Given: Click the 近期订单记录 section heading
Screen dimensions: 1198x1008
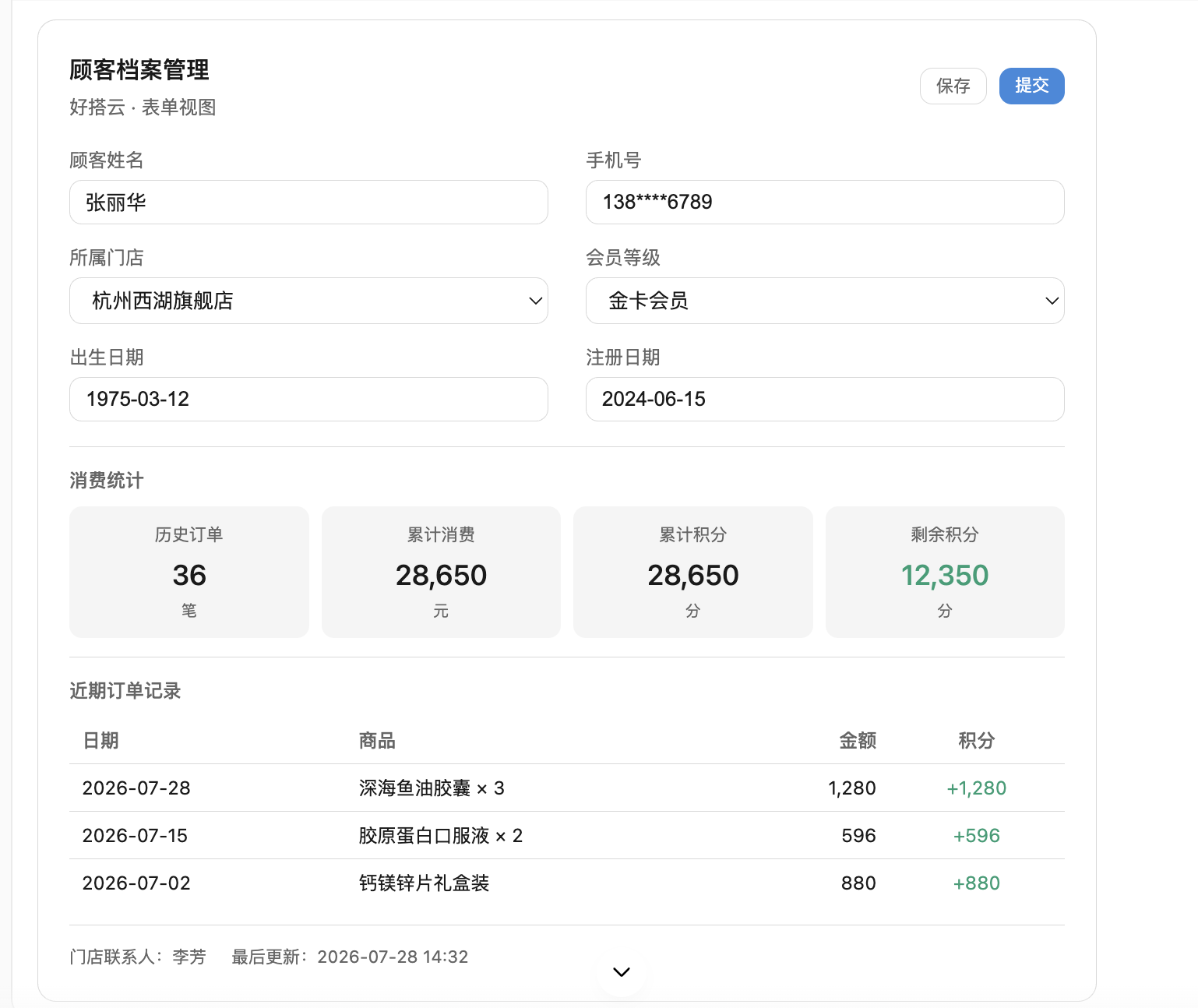Looking at the screenshot, I should tap(125, 691).
